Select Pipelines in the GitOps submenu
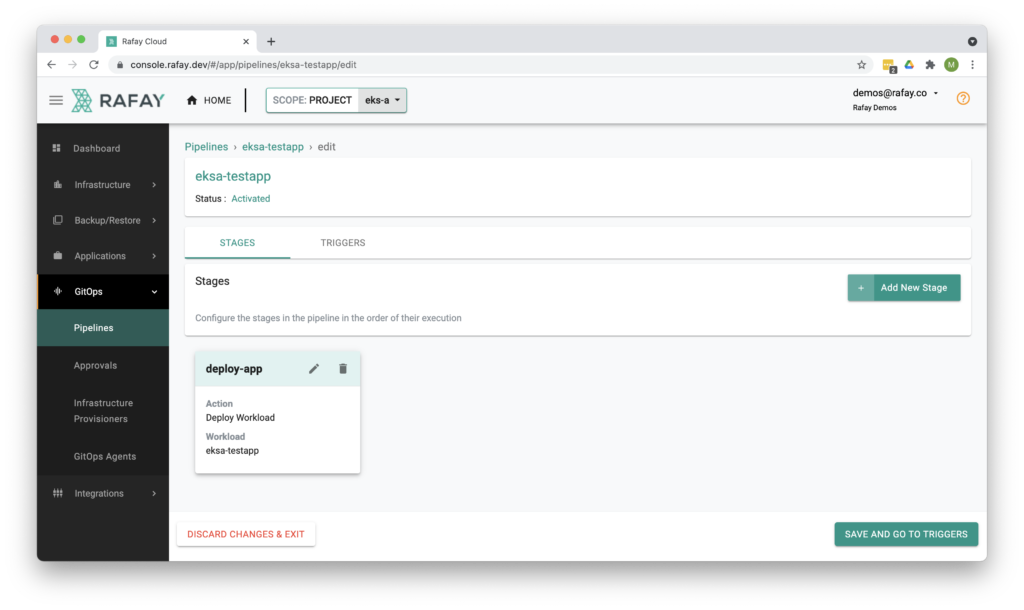Image resolution: width=1024 pixels, height=610 pixels. tap(103, 328)
